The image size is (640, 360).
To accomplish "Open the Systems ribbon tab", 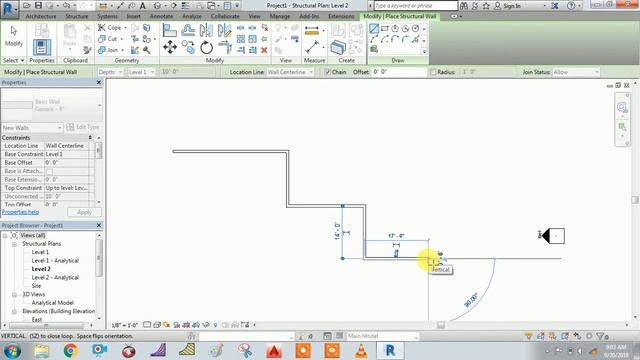I will (x=107, y=16).
